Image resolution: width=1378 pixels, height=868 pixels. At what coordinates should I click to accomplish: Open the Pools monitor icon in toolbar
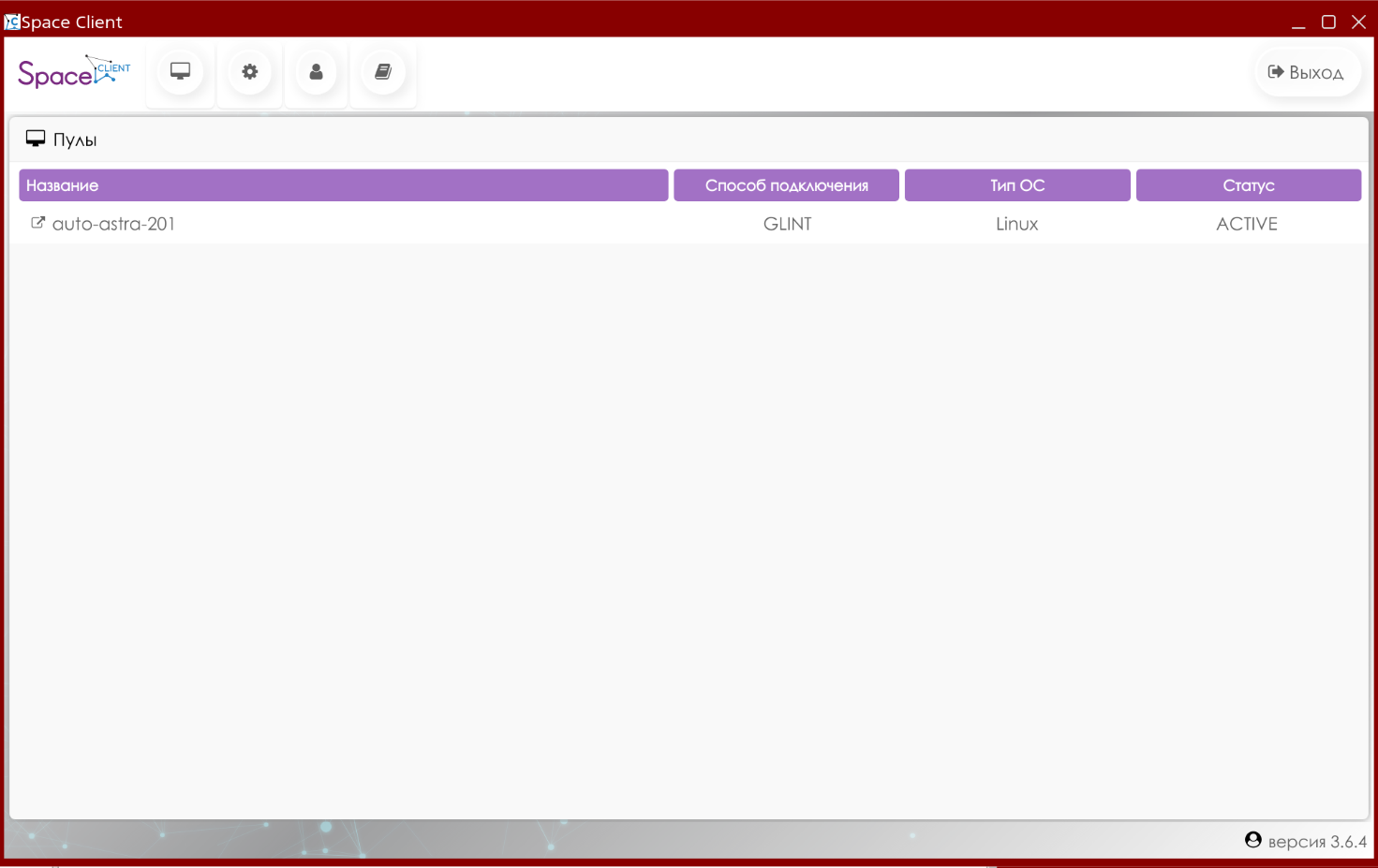[x=180, y=72]
